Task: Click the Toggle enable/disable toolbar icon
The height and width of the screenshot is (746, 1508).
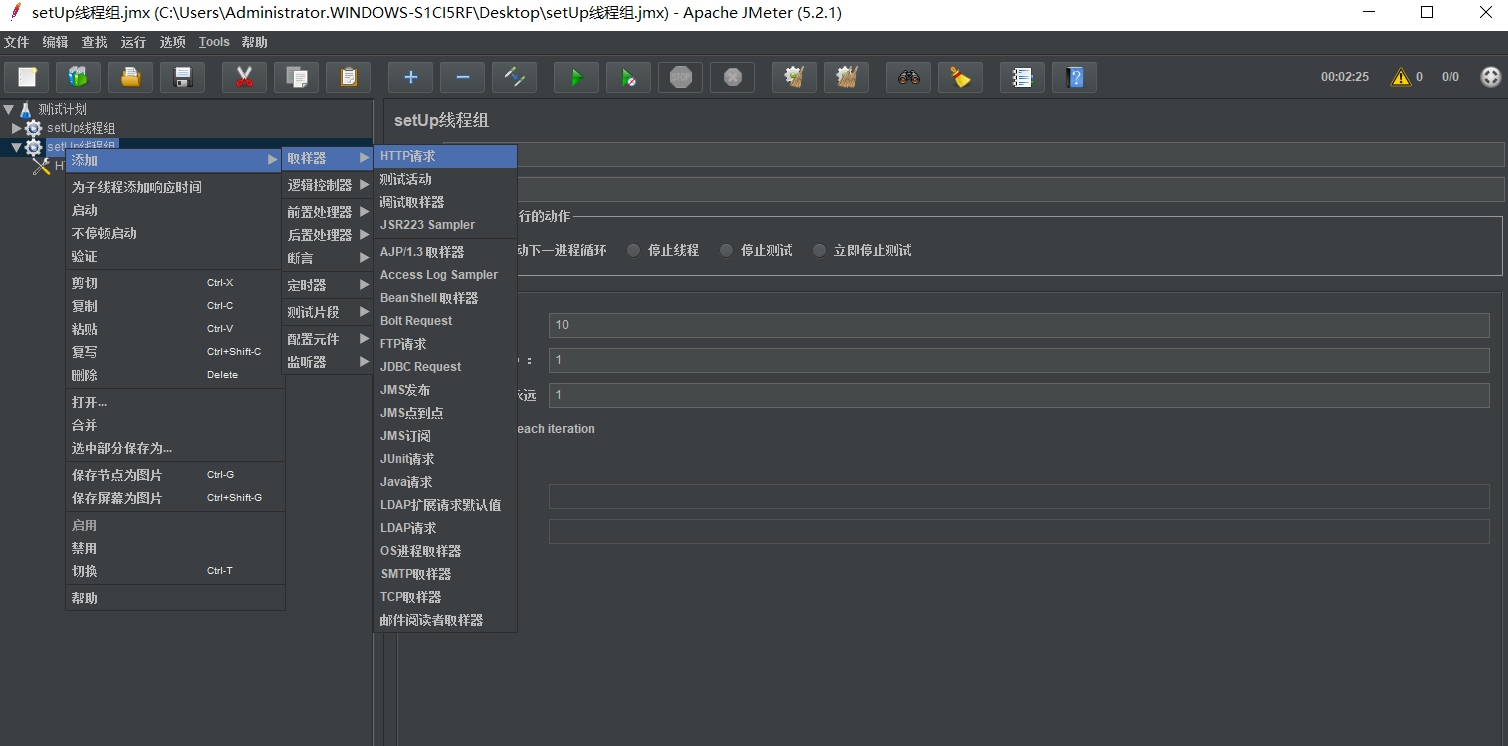Action: 515,77
